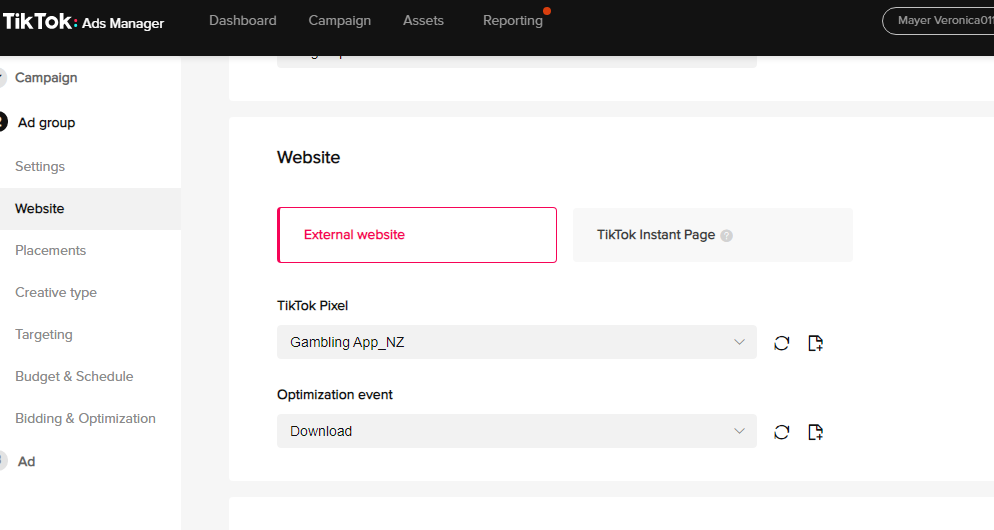Viewport: 994px width, 530px height.
Task: Open the Reporting menu
Action: (513, 20)
